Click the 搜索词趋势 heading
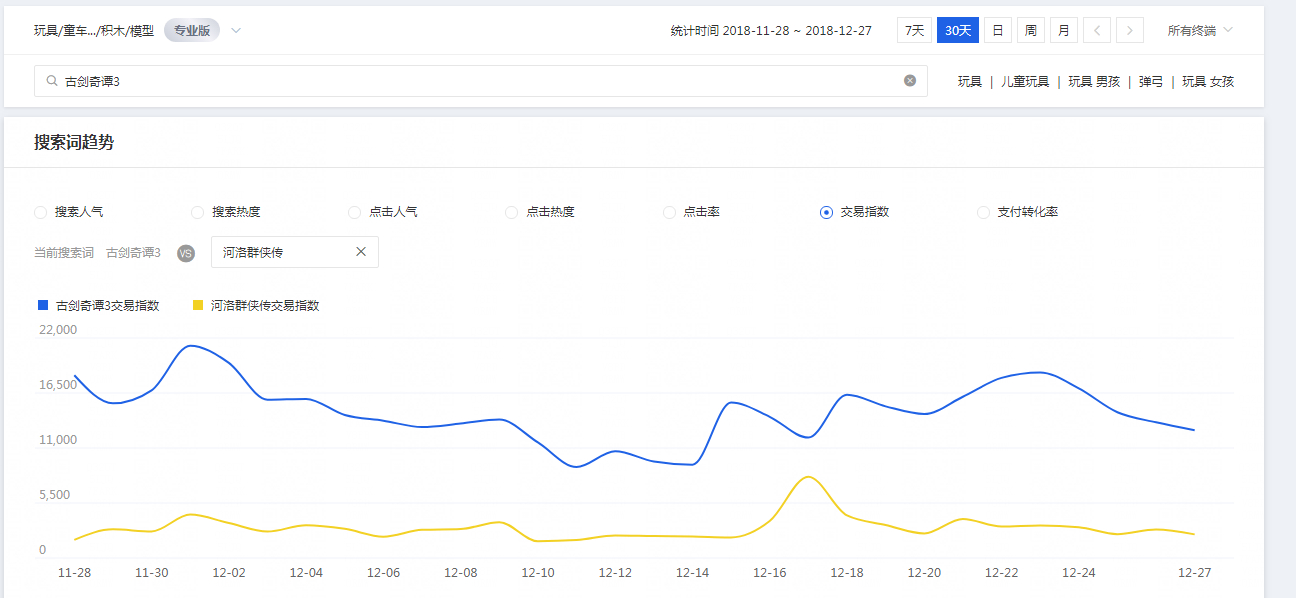1296x598 pixels. (74, 142)
